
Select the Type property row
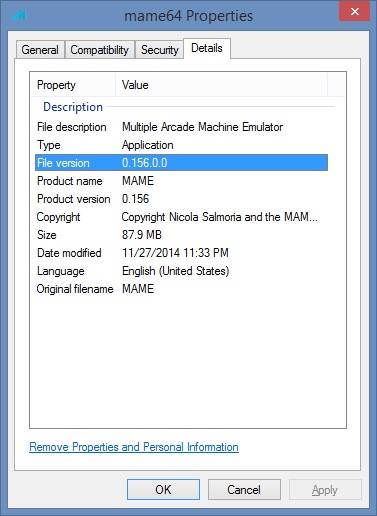(181, 145)
